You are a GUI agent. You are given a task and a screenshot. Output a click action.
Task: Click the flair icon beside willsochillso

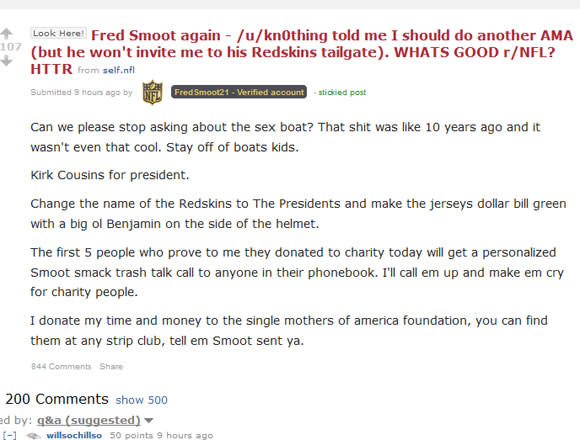(x=34, y=436)
